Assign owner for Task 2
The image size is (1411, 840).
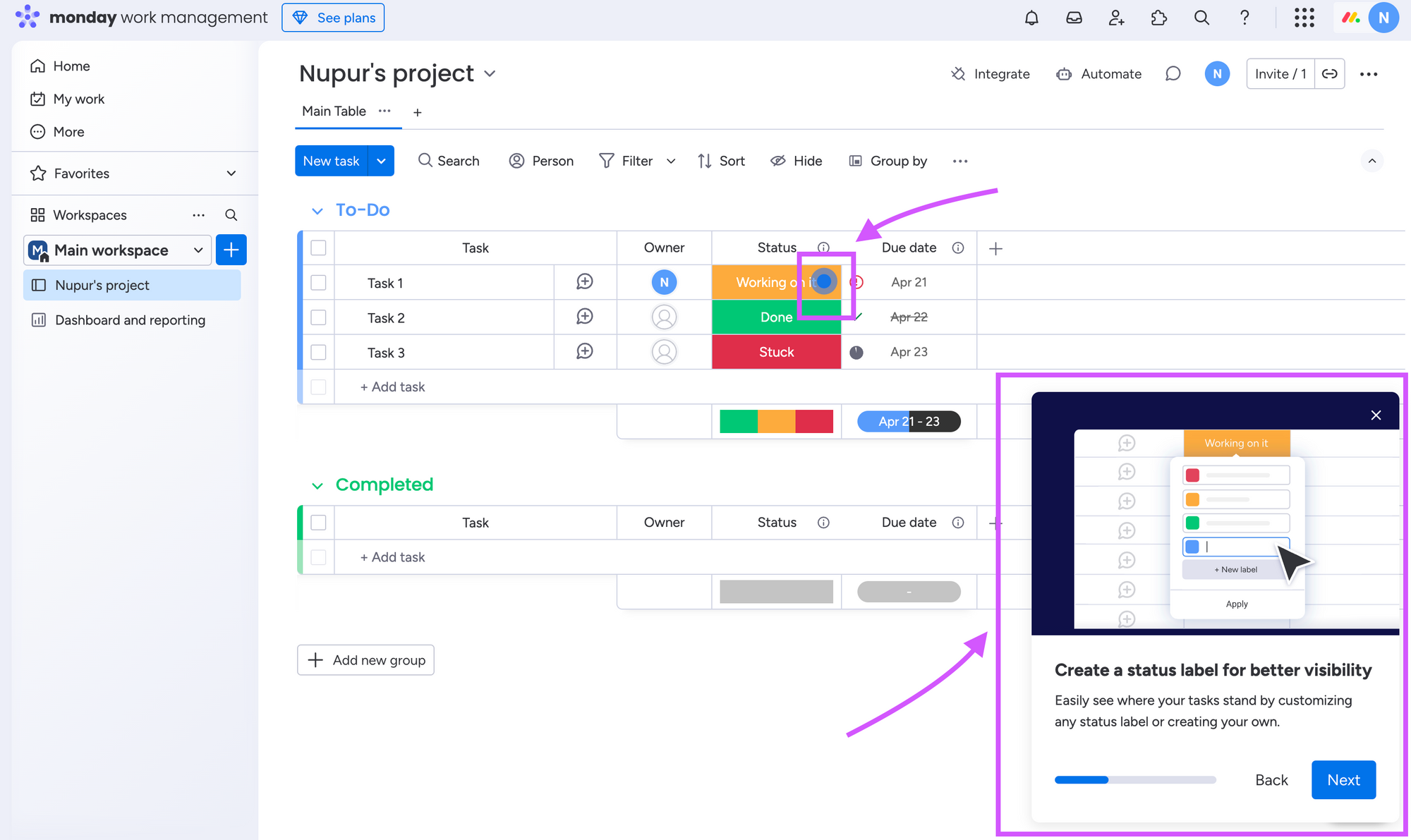[664, 317]
